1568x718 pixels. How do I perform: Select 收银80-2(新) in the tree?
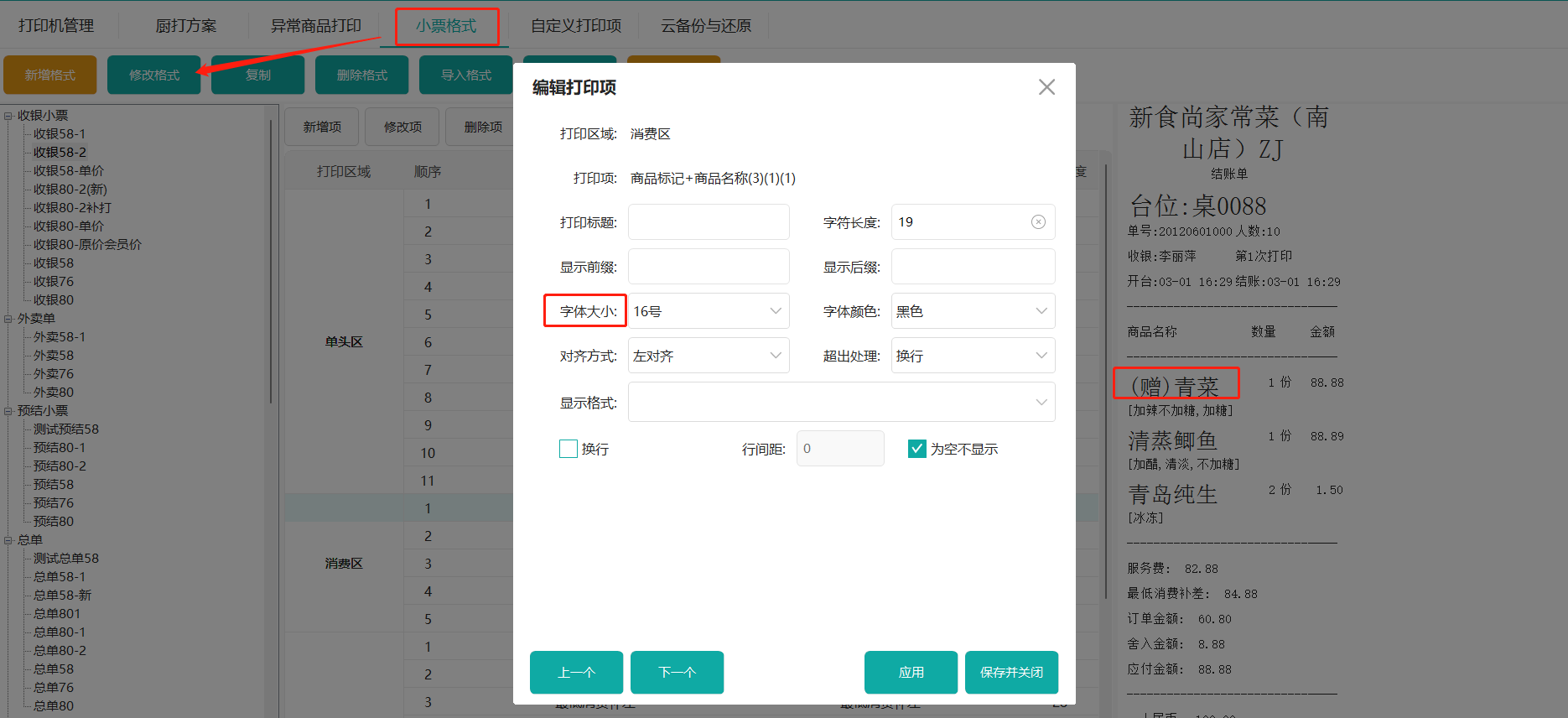pos(70,190)
